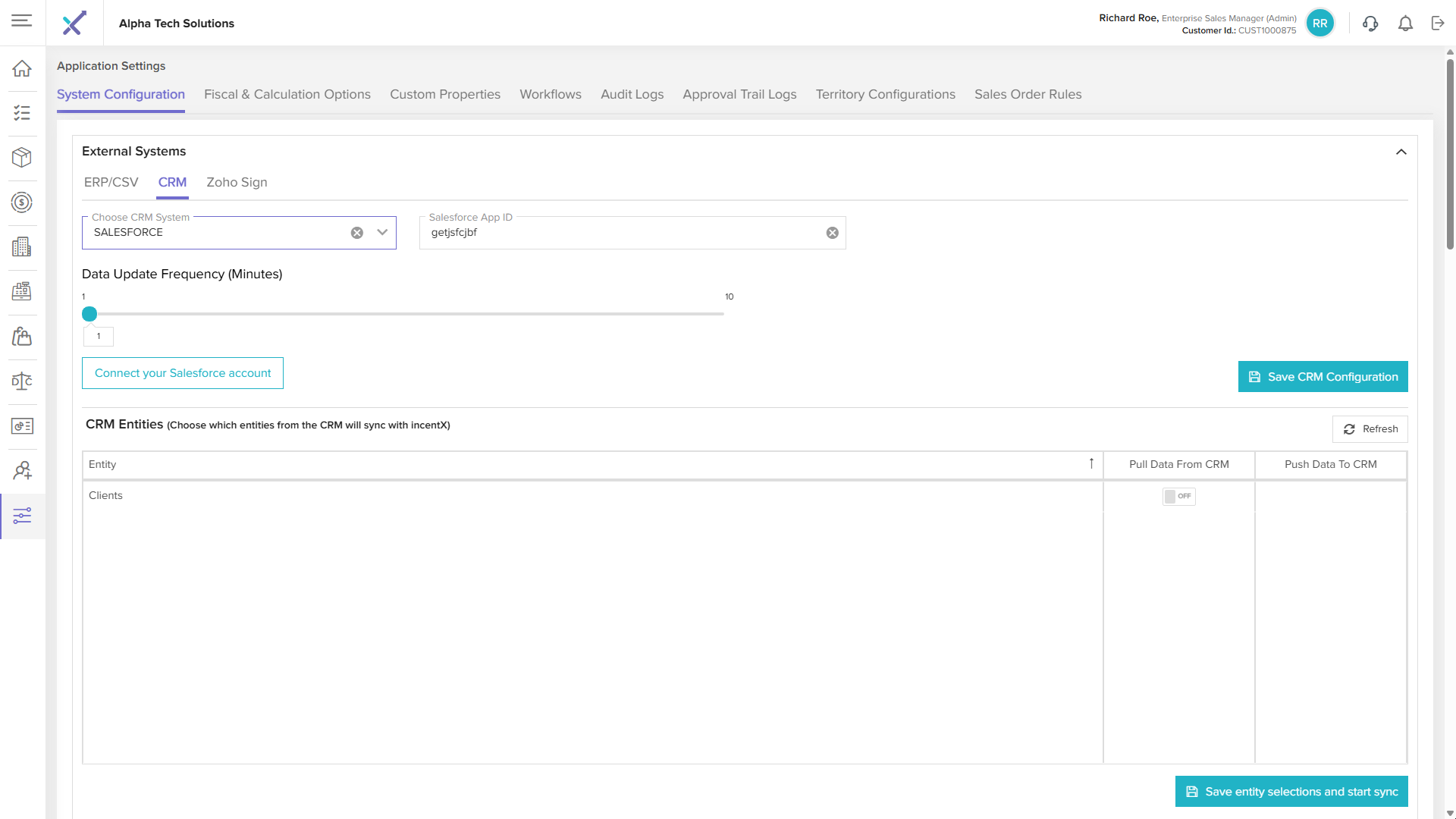The width and height of the screenshot is (1456, 819).
Task: Click the dollar coin sidebar icon
Action: click(x=22, y=202)
